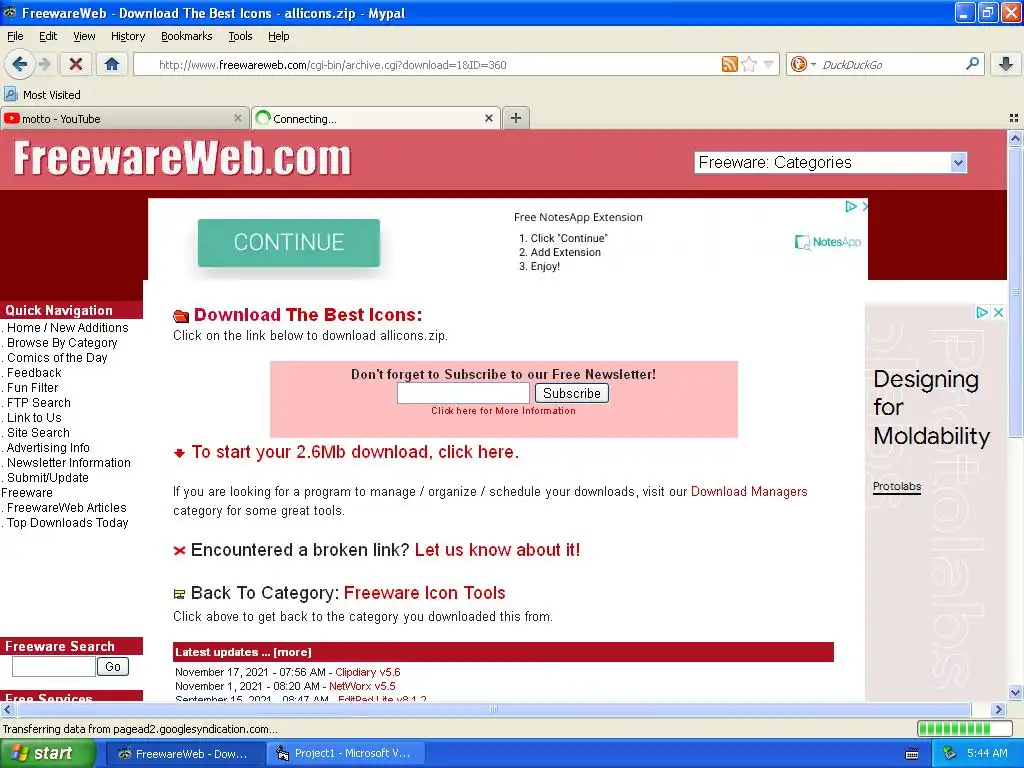Open the Downloads arrow button
The image size is (1024, 768).
tap(1006, 64)
